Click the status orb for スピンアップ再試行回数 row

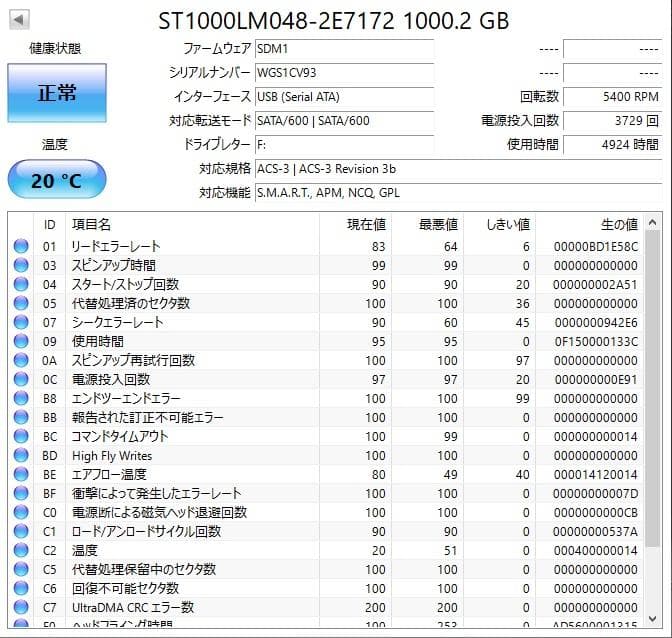click(x=21, y=360)
